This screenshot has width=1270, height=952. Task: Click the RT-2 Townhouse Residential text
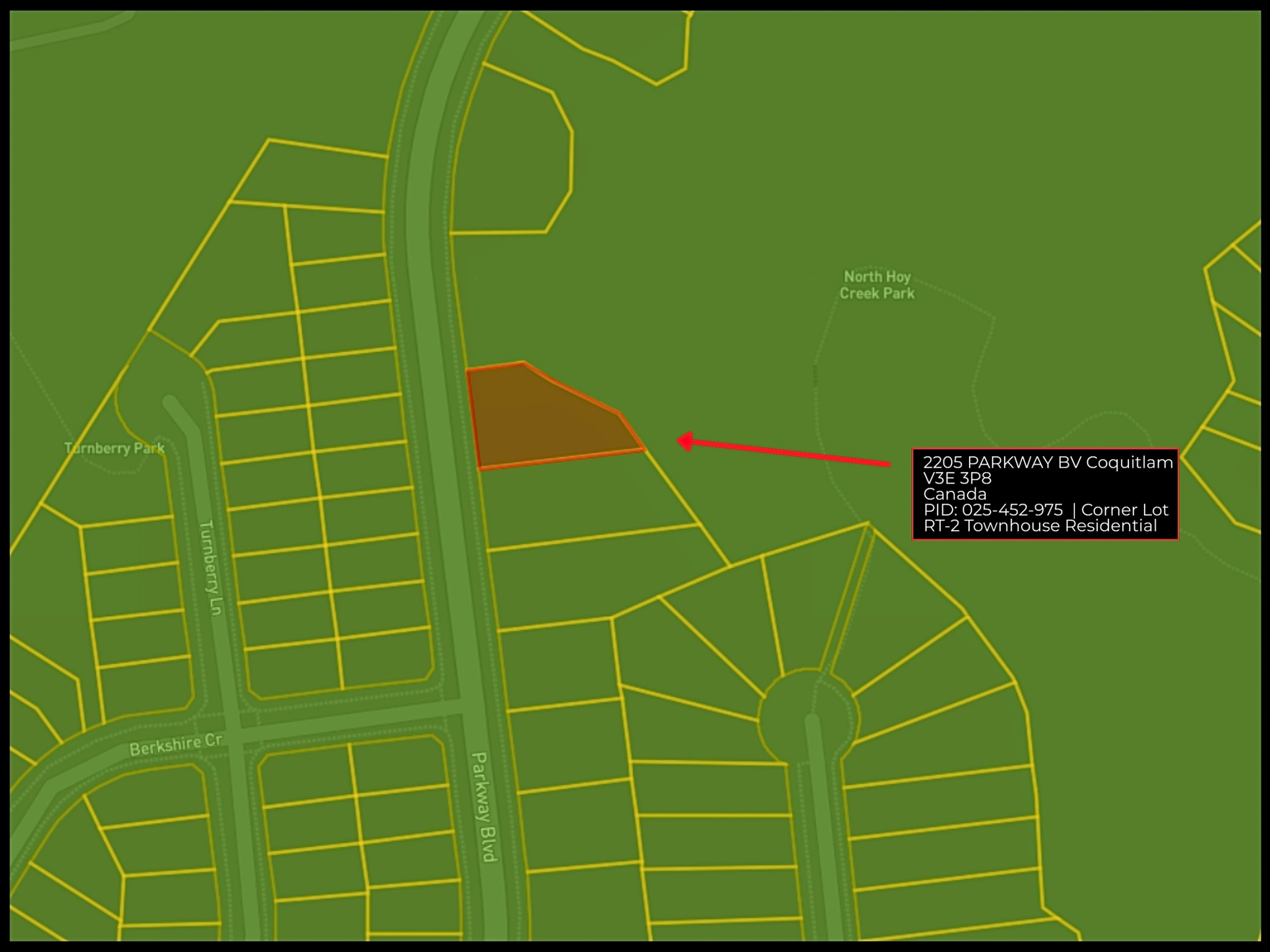(1040, 526)
